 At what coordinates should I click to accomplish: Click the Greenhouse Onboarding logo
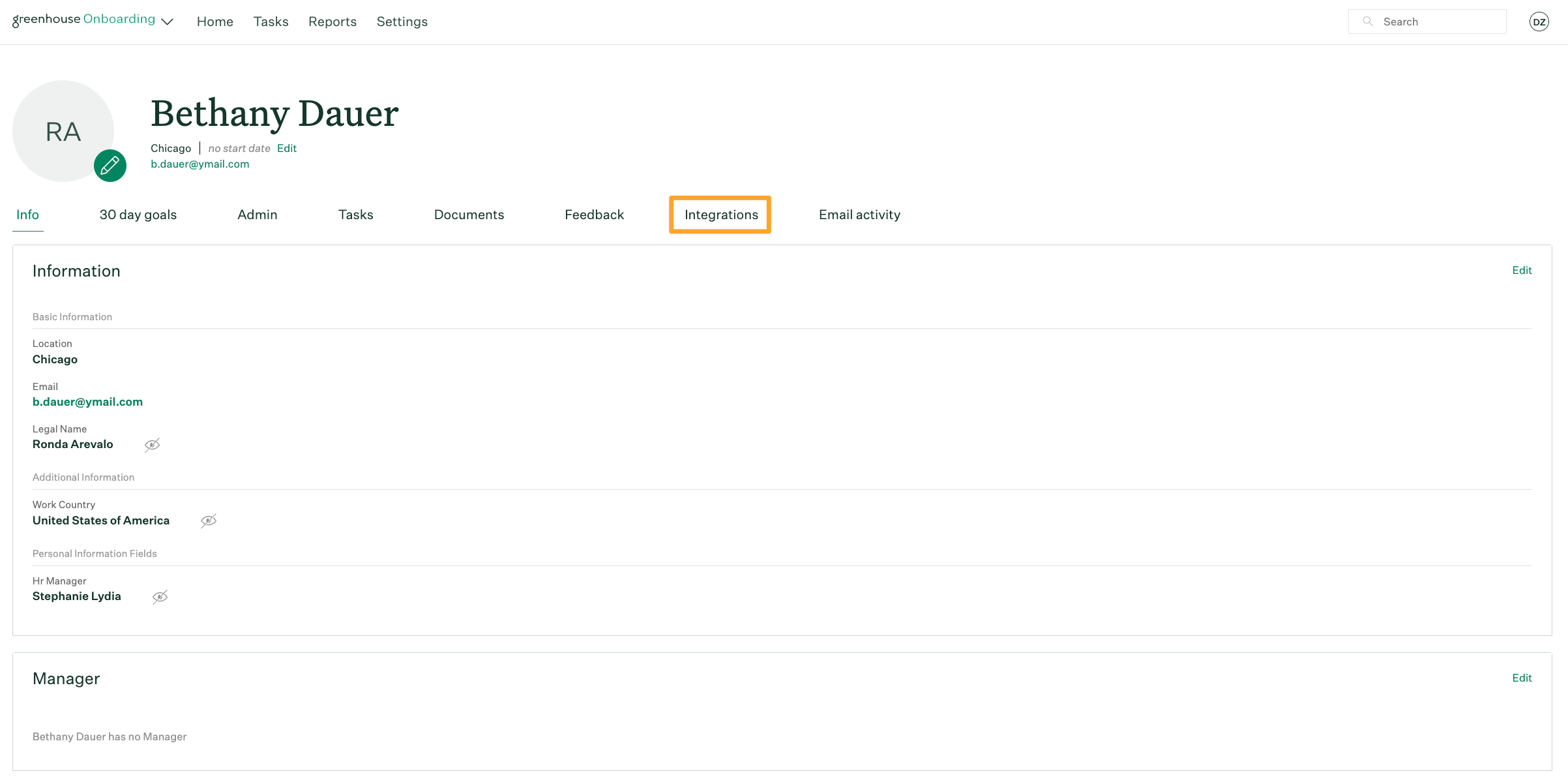tap(83, 20)
